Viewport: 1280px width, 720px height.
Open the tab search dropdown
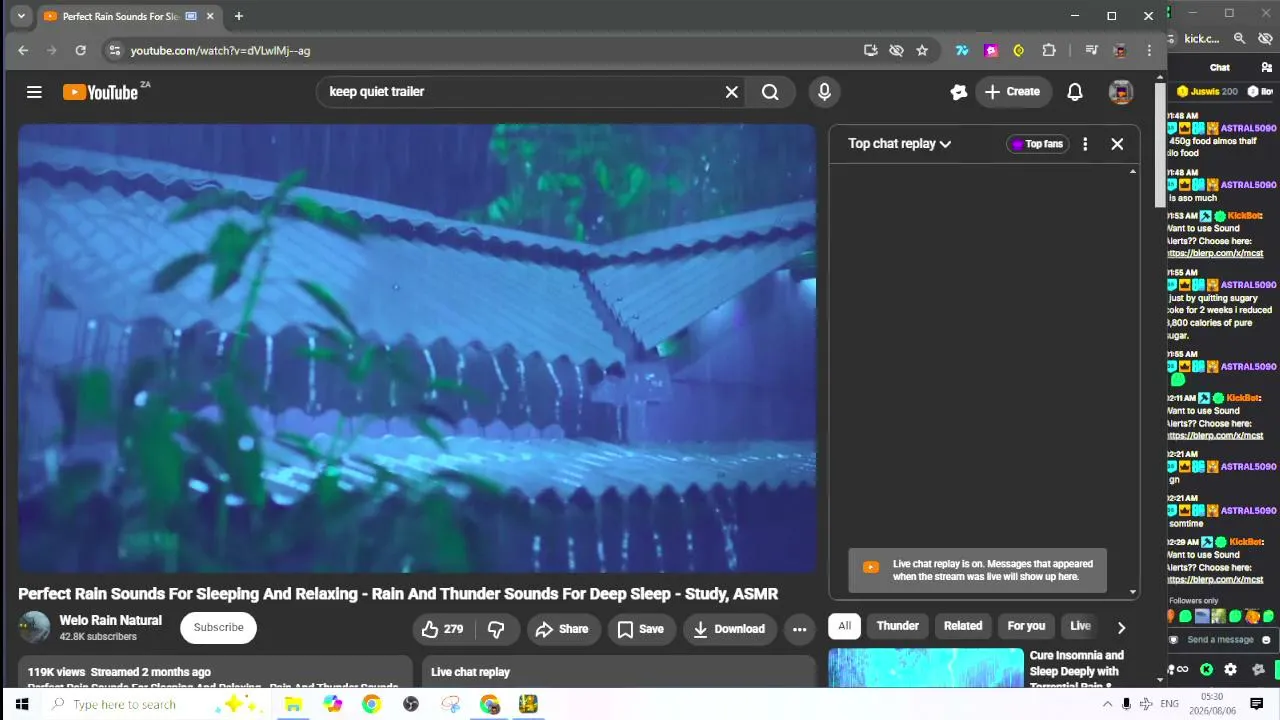click(21, 16)
